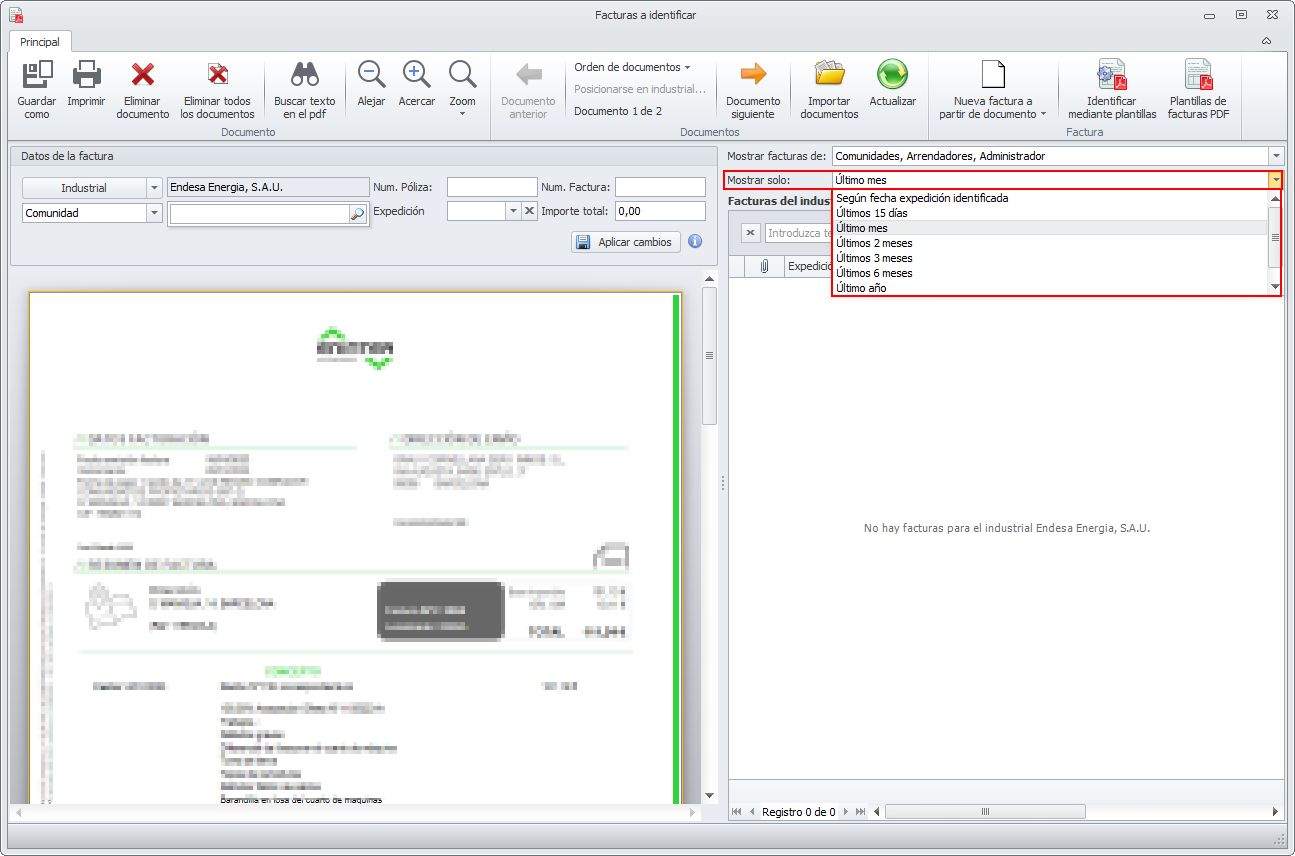Clear the Expedición date with the X
The height and width of the screenshot is (856, 1295).
[x=529, y=211]
